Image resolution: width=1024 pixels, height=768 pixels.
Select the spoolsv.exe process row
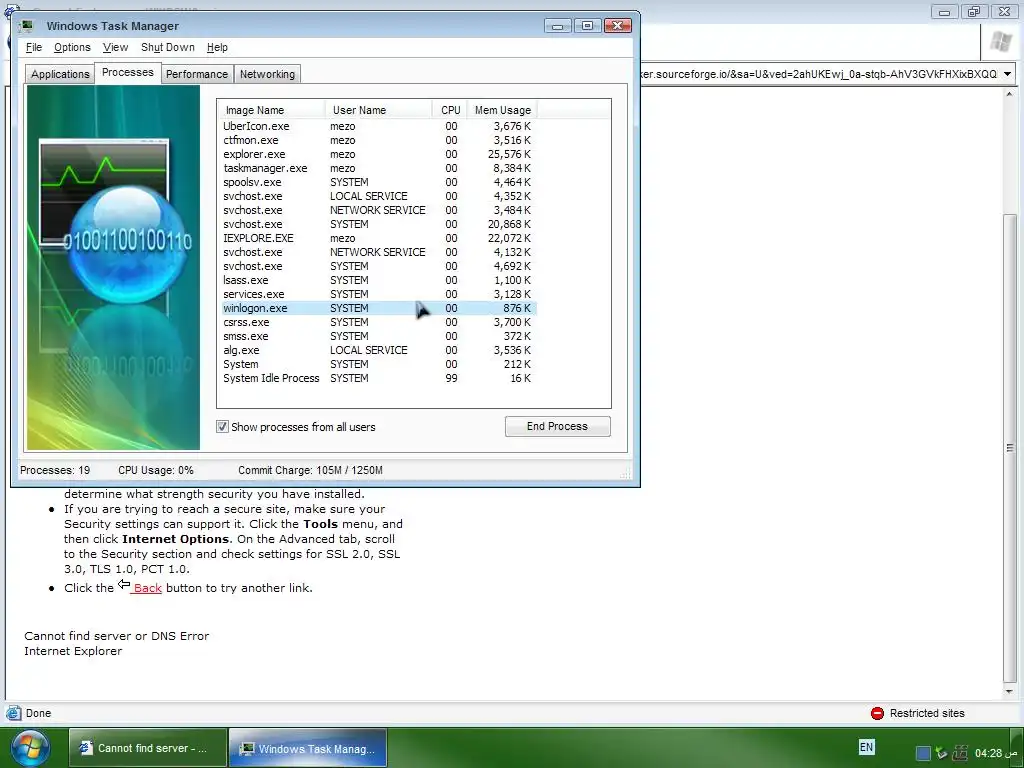pos(377,182)
